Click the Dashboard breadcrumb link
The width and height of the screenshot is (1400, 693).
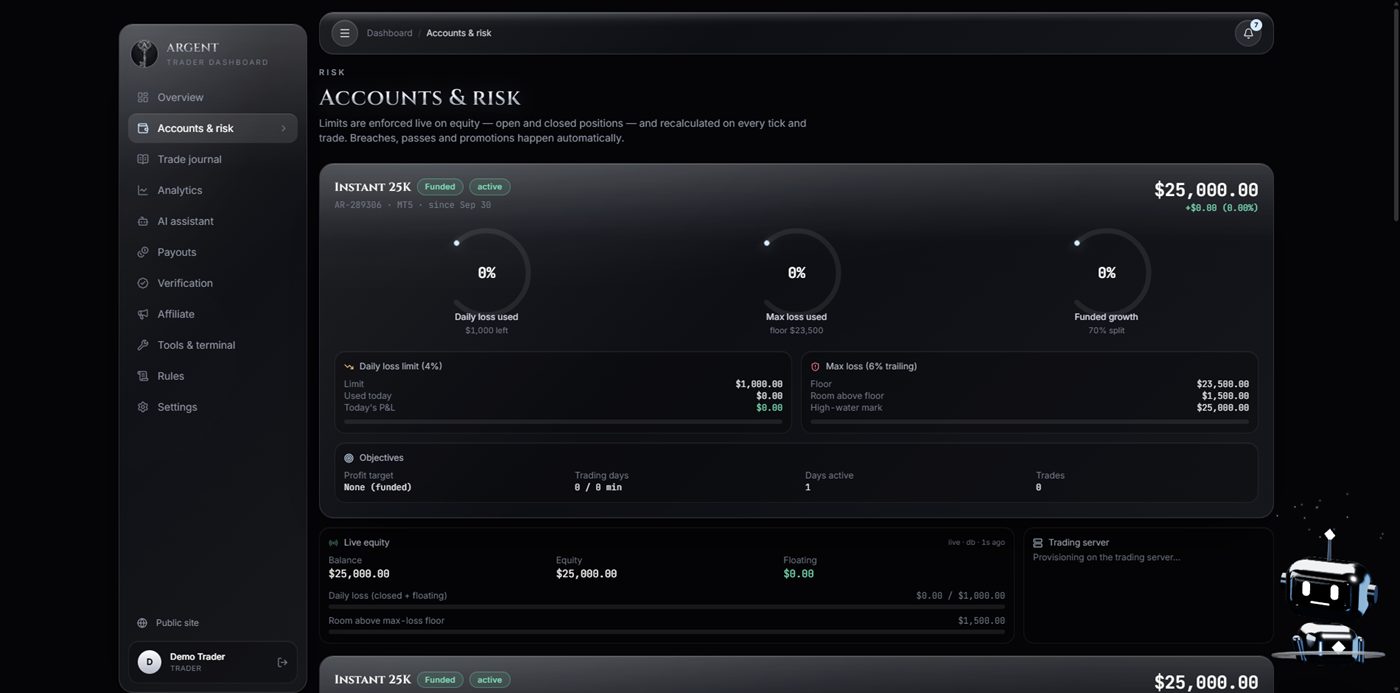point(389,33)
